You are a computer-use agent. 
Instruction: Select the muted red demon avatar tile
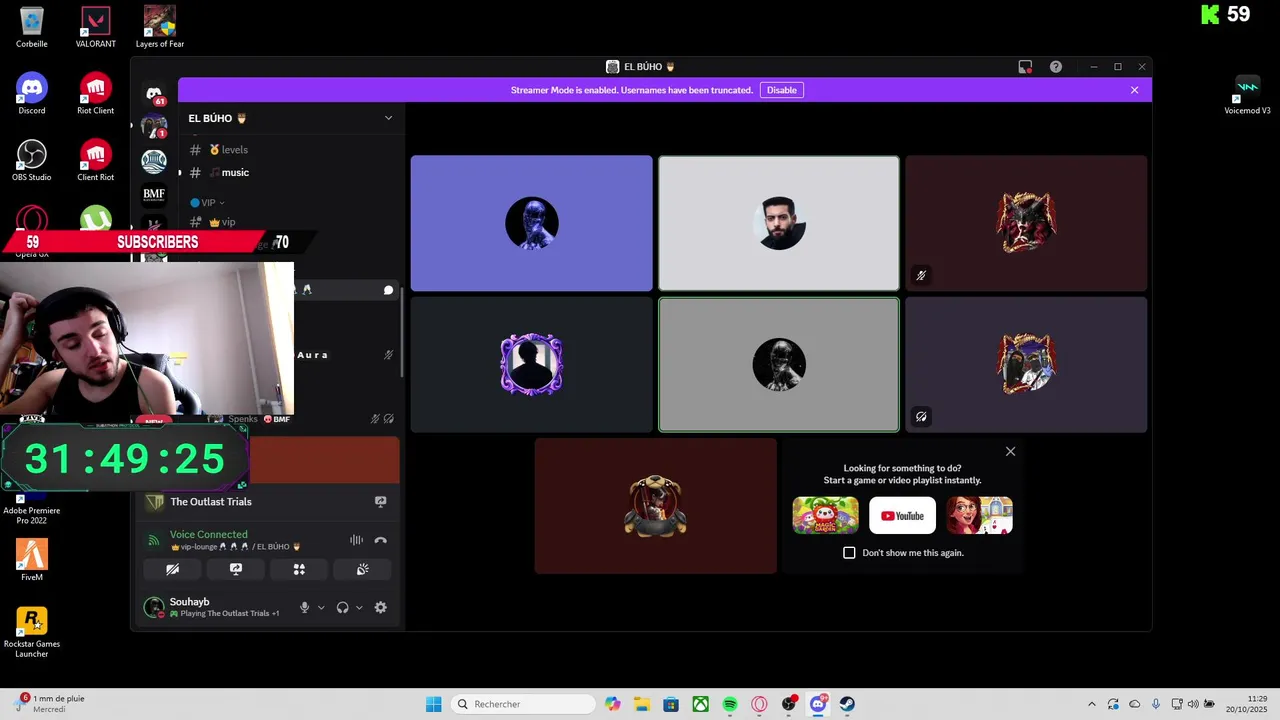[1026, 223]
